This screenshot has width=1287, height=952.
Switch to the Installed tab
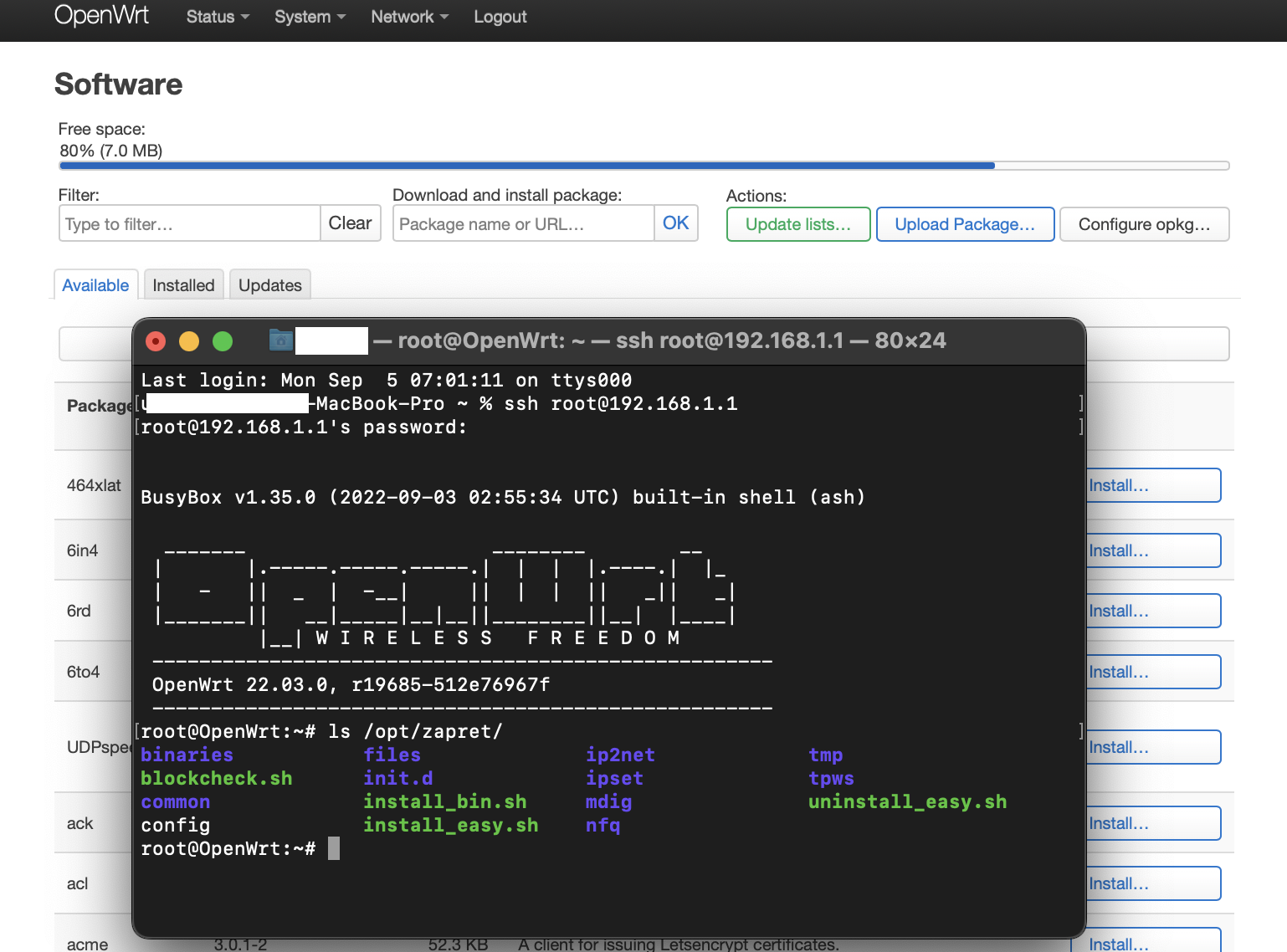[183, 285]
